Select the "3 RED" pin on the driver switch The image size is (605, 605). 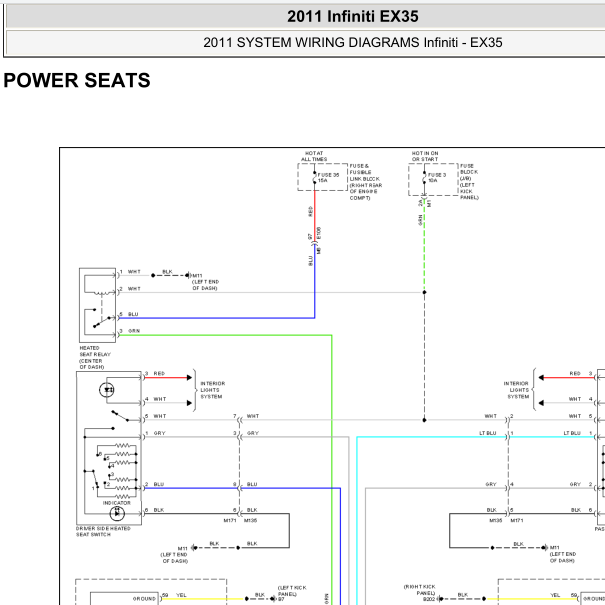pyautogui.click(x=155, y=373)
